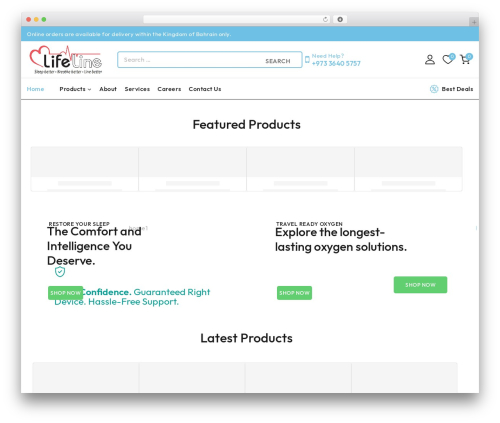Click the 'TRAVEL READY OXYGEN' label
This screenshot has height=423, width=500.
309,224
